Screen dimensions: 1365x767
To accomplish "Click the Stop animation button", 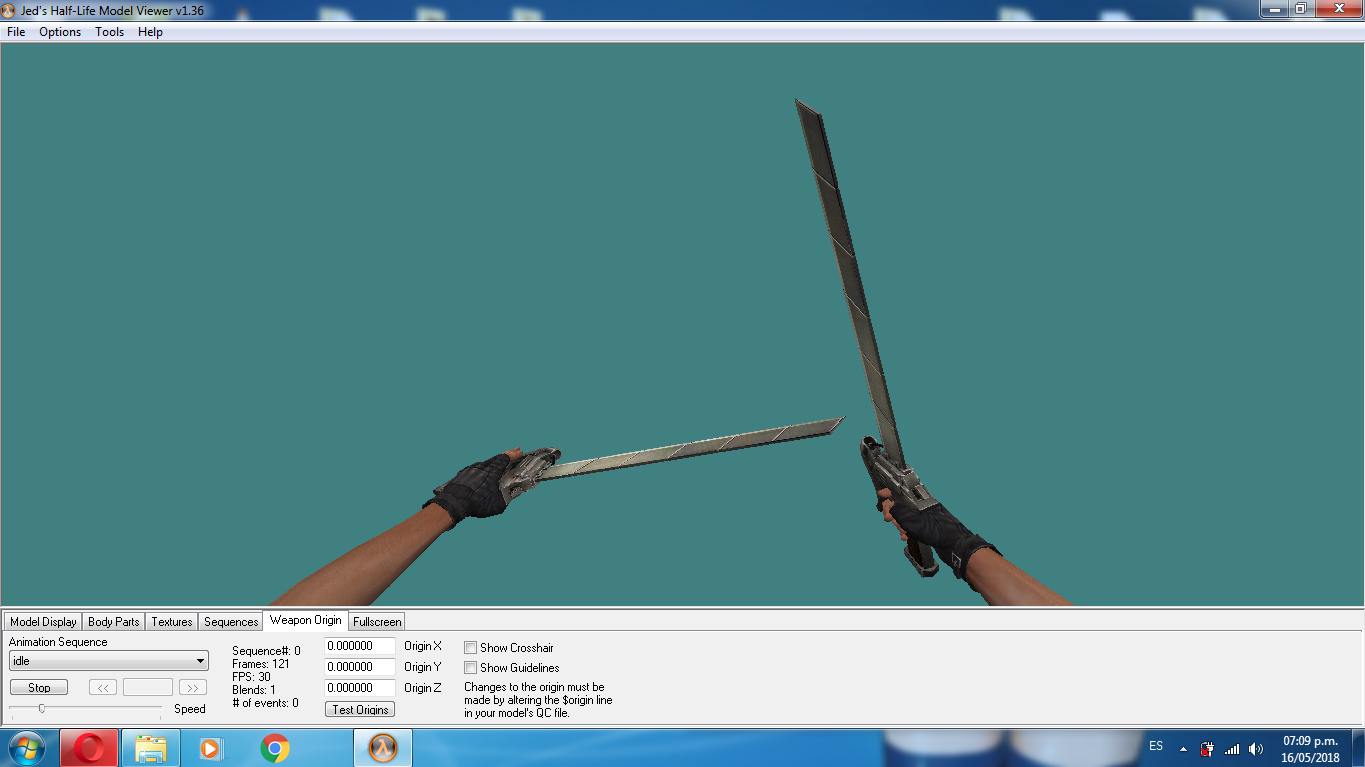I will [39, 687].
